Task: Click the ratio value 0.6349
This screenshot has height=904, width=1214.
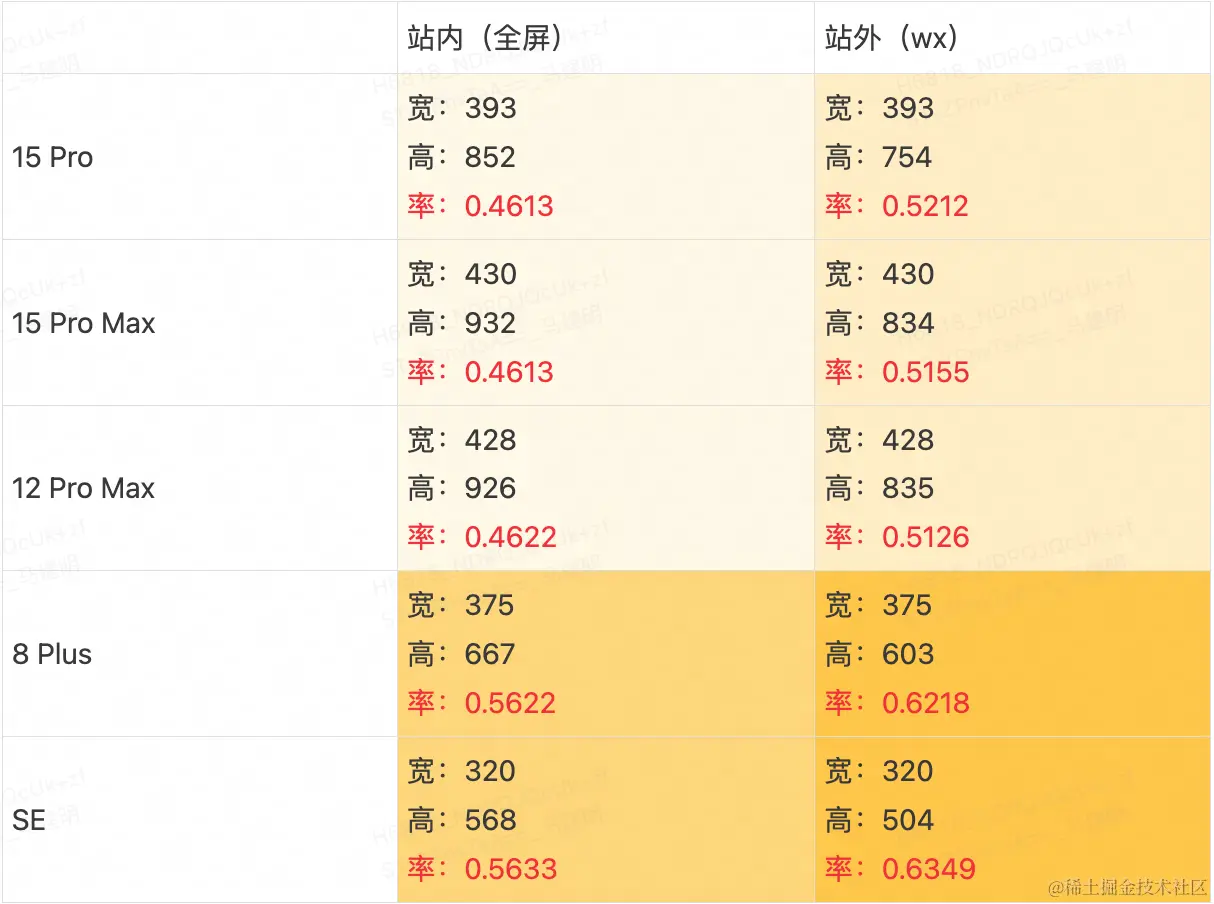Action: tap(928, 869)
